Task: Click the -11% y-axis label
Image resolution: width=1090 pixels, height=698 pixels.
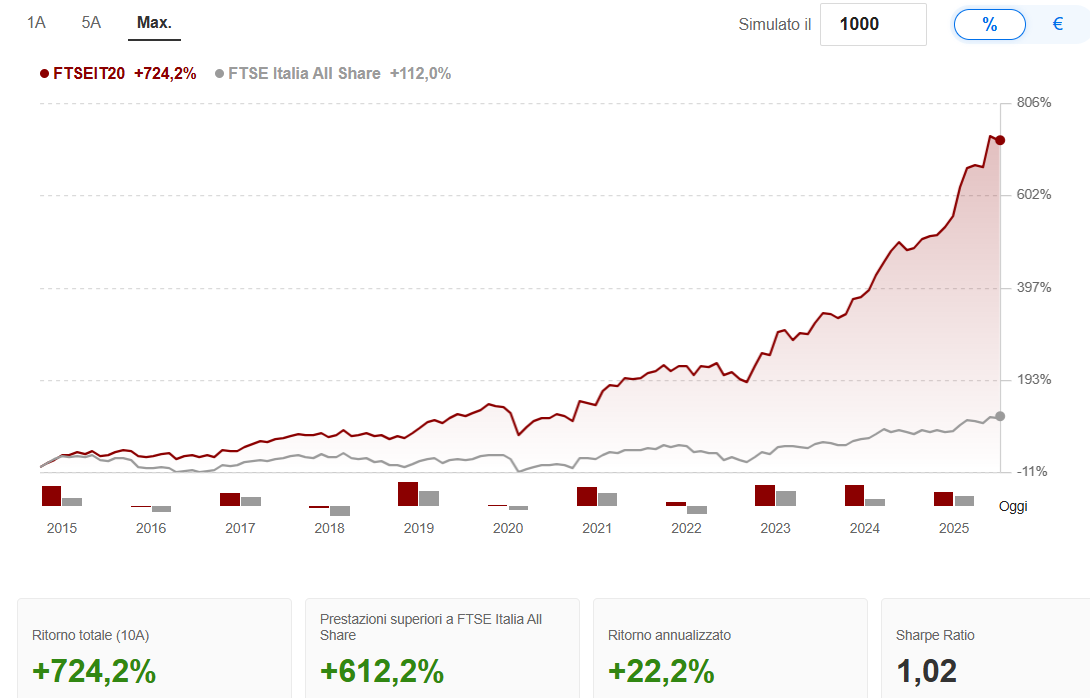Action: (1032, 472)
